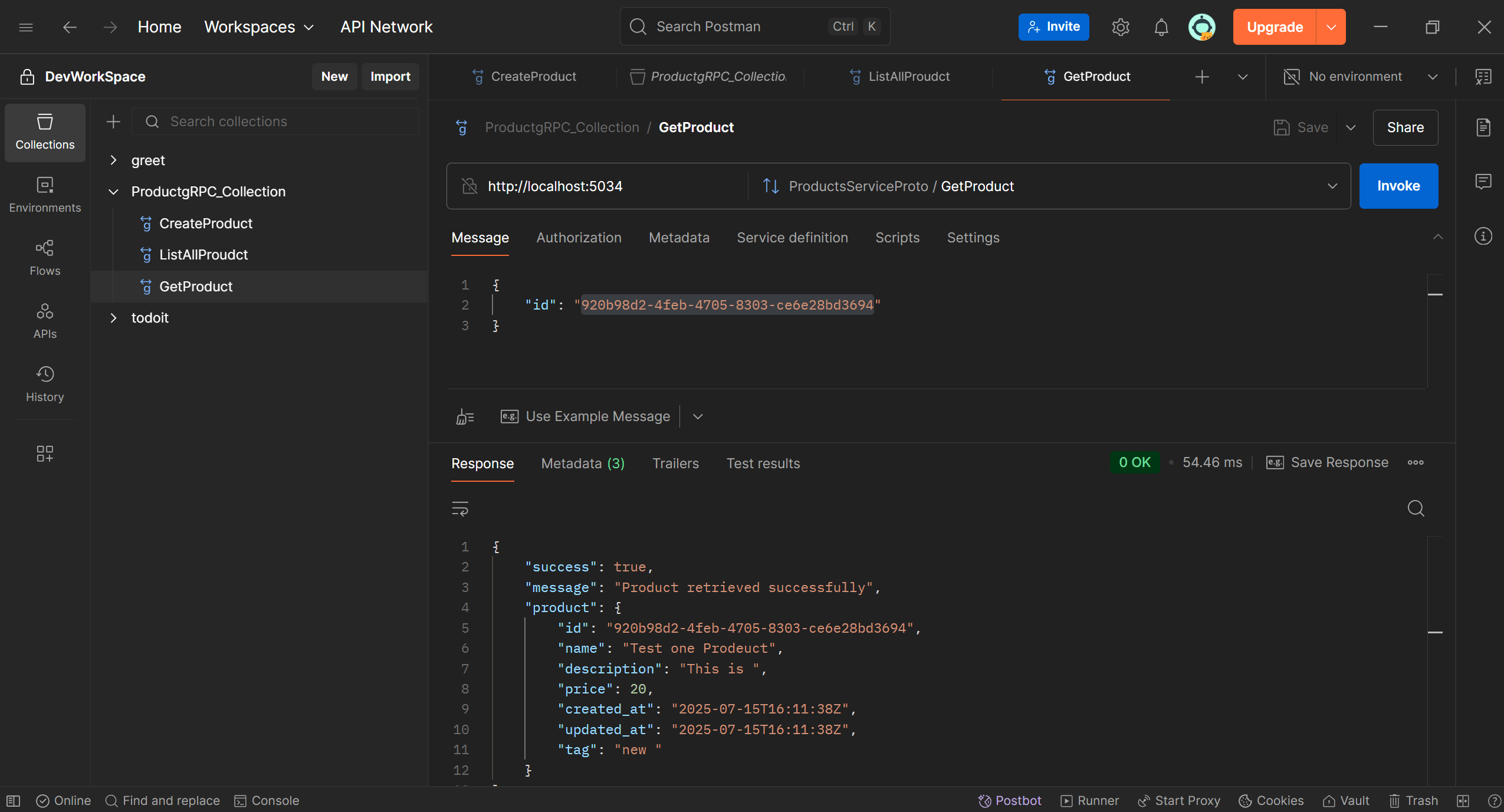
Task: Switch to the Service definition tab
Action: point(792,238)
